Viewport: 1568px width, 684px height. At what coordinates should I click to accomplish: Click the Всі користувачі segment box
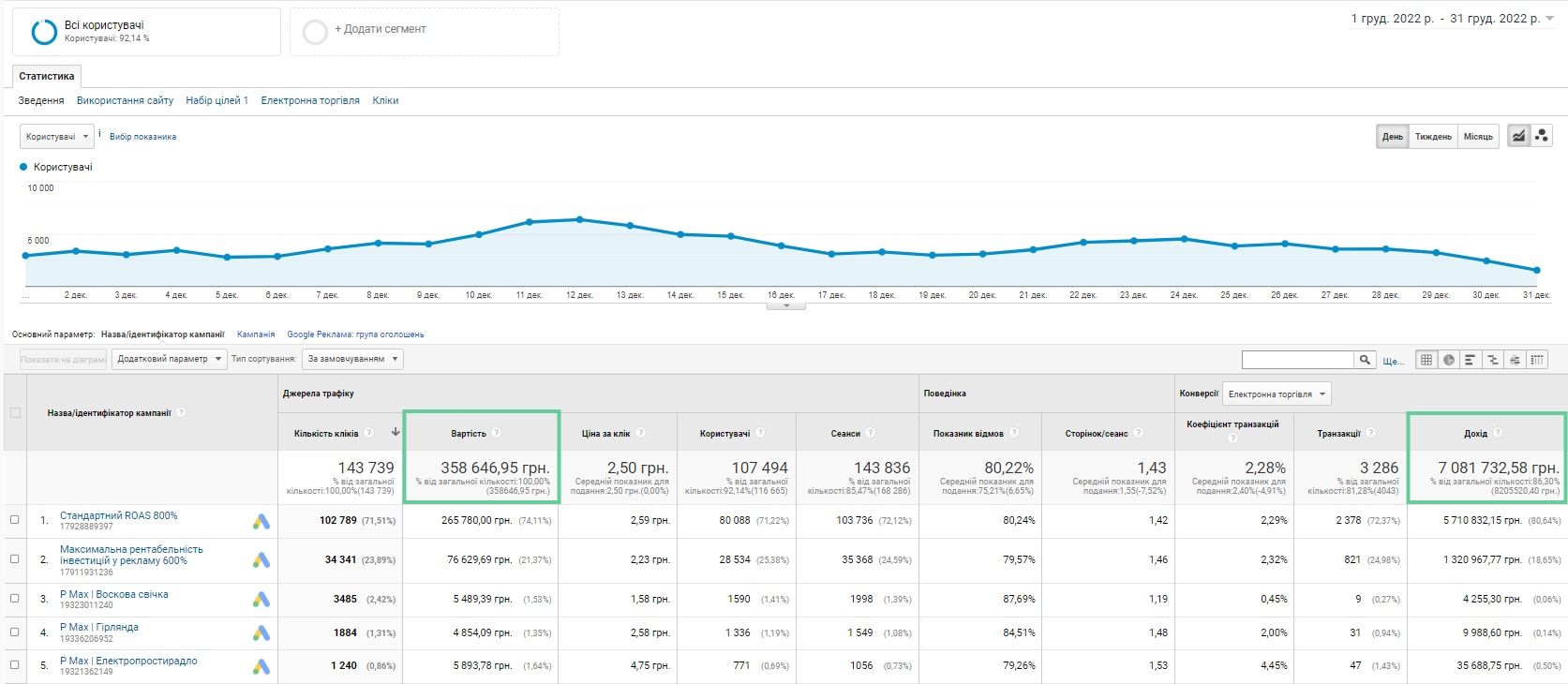[x=146, y=32]
